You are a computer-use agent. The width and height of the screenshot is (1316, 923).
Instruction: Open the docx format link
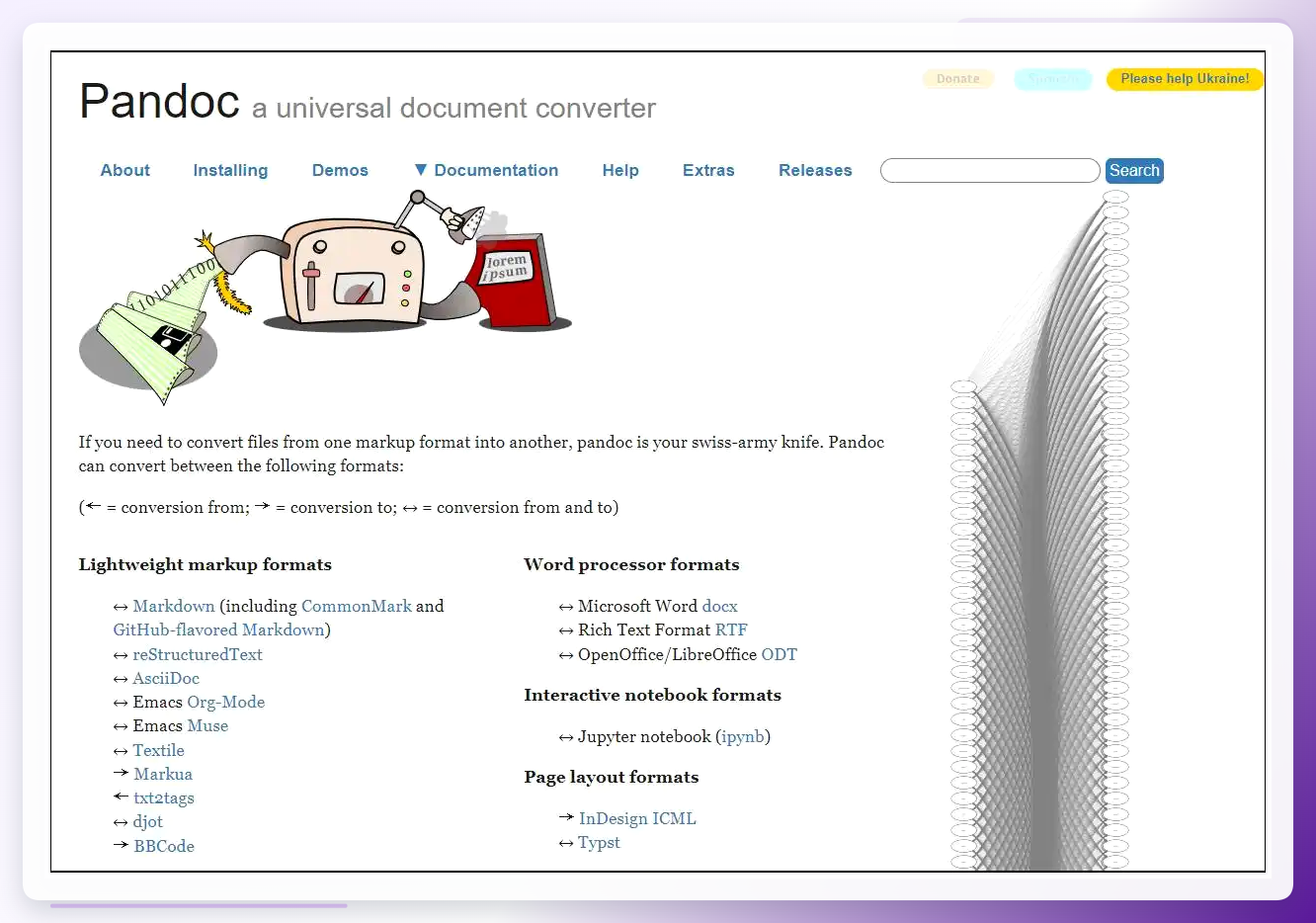(x=720, y=606)
